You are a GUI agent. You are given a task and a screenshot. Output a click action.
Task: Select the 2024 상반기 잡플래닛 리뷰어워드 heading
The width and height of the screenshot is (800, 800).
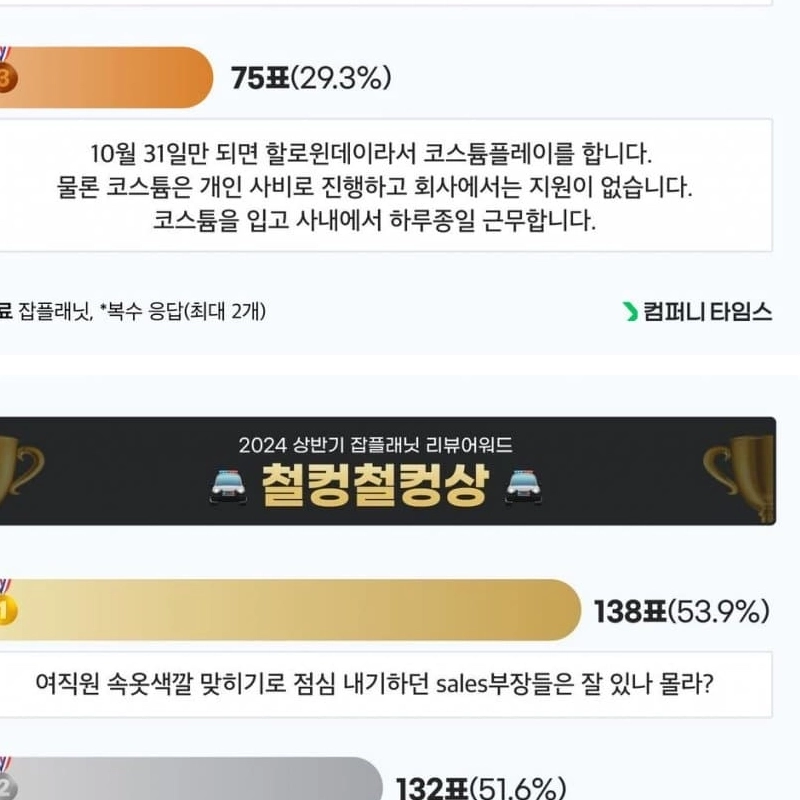pos(375,443)
